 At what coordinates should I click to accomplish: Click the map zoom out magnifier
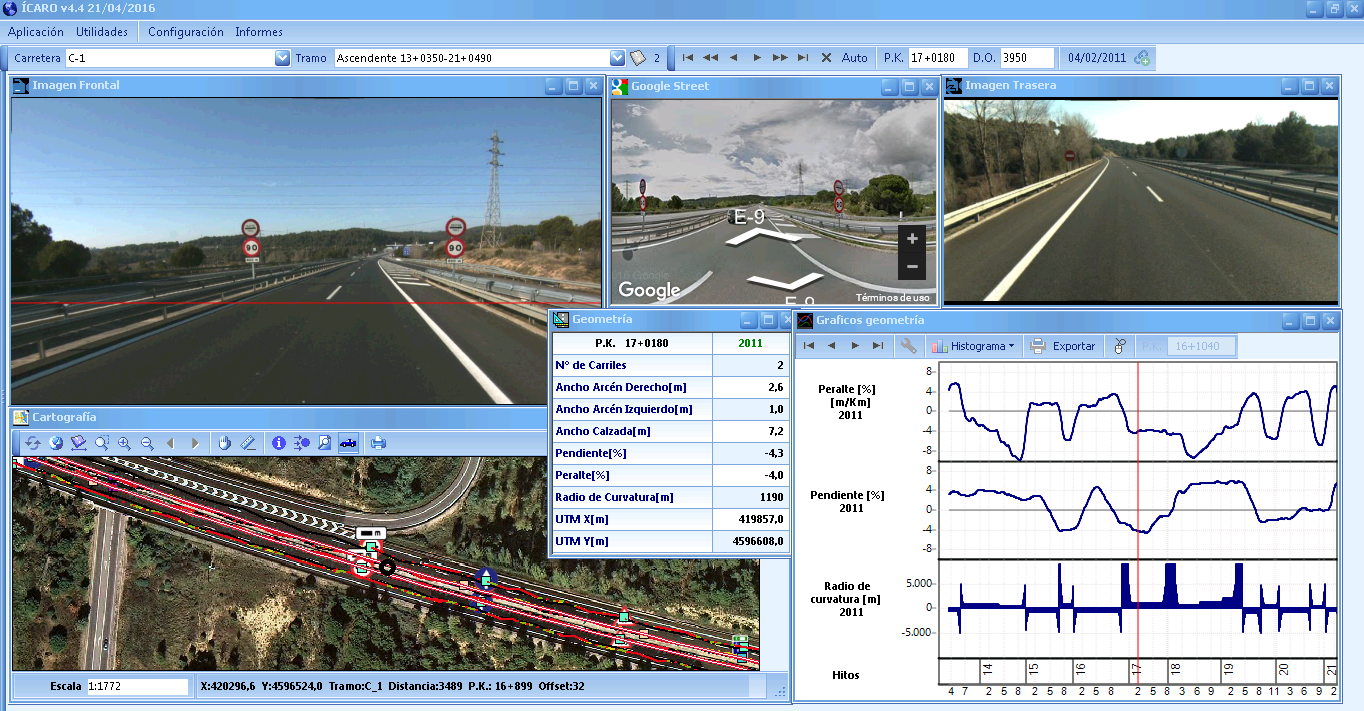pyautogui.click(x=147, y=443)
